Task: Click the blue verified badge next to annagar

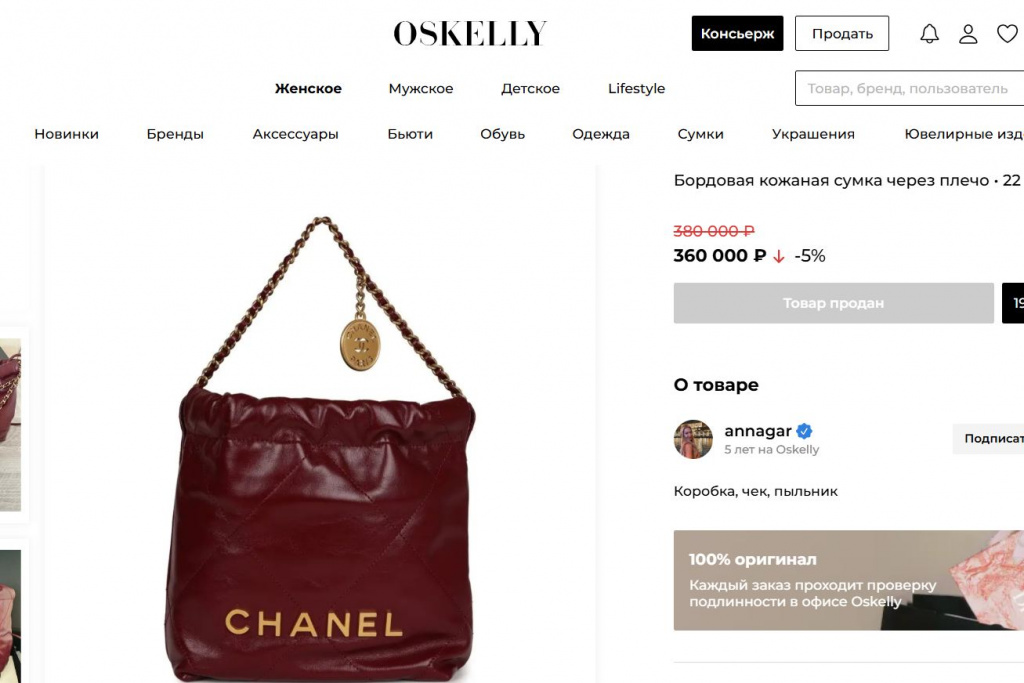Action: pyautogui.click(x=805, y=431)
